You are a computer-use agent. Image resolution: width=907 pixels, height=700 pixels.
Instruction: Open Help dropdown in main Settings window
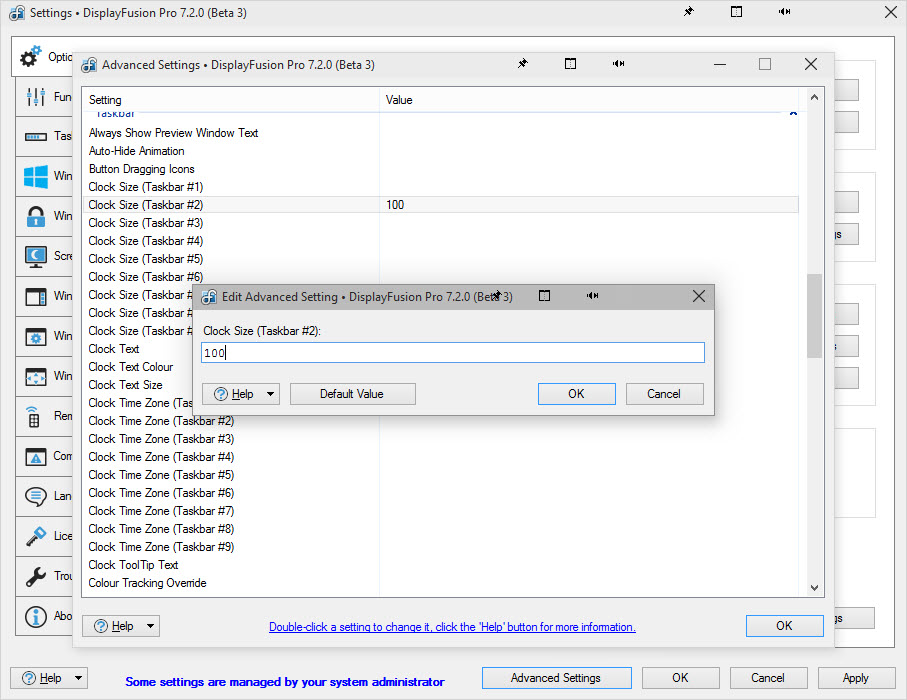coord(49,678)
